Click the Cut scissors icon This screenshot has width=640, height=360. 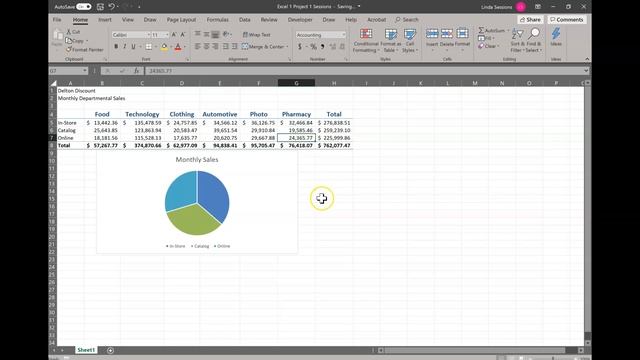69,32
